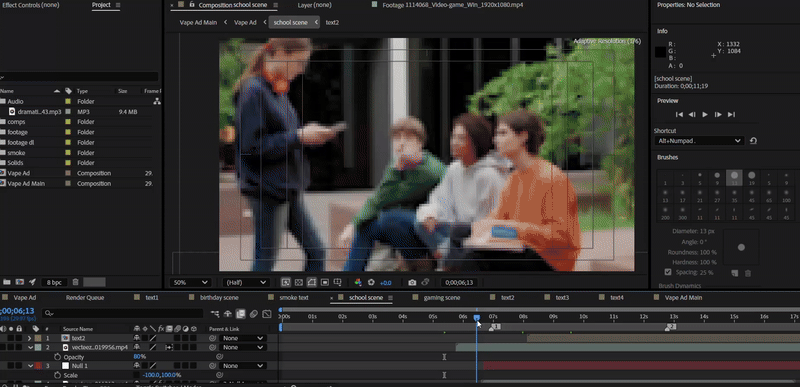The height and width of the screenshot is (387, 800).
Task: Toggle the Composition viewer lock icon
Action: click(192, 5)
